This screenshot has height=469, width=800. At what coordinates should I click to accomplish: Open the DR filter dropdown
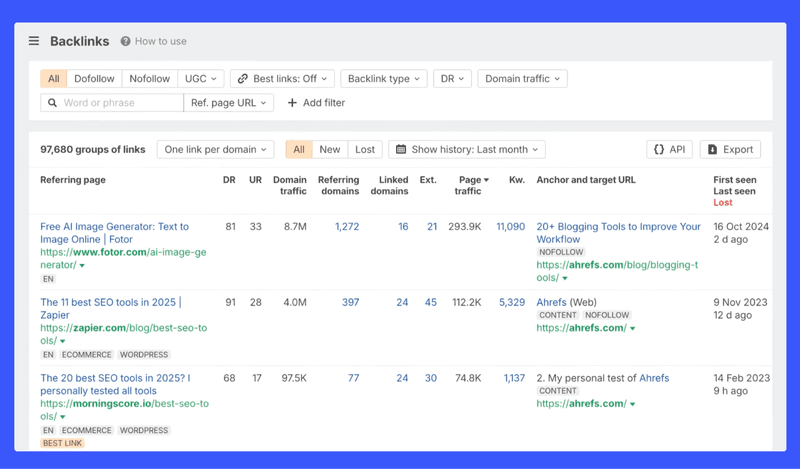tap(453, 79)
